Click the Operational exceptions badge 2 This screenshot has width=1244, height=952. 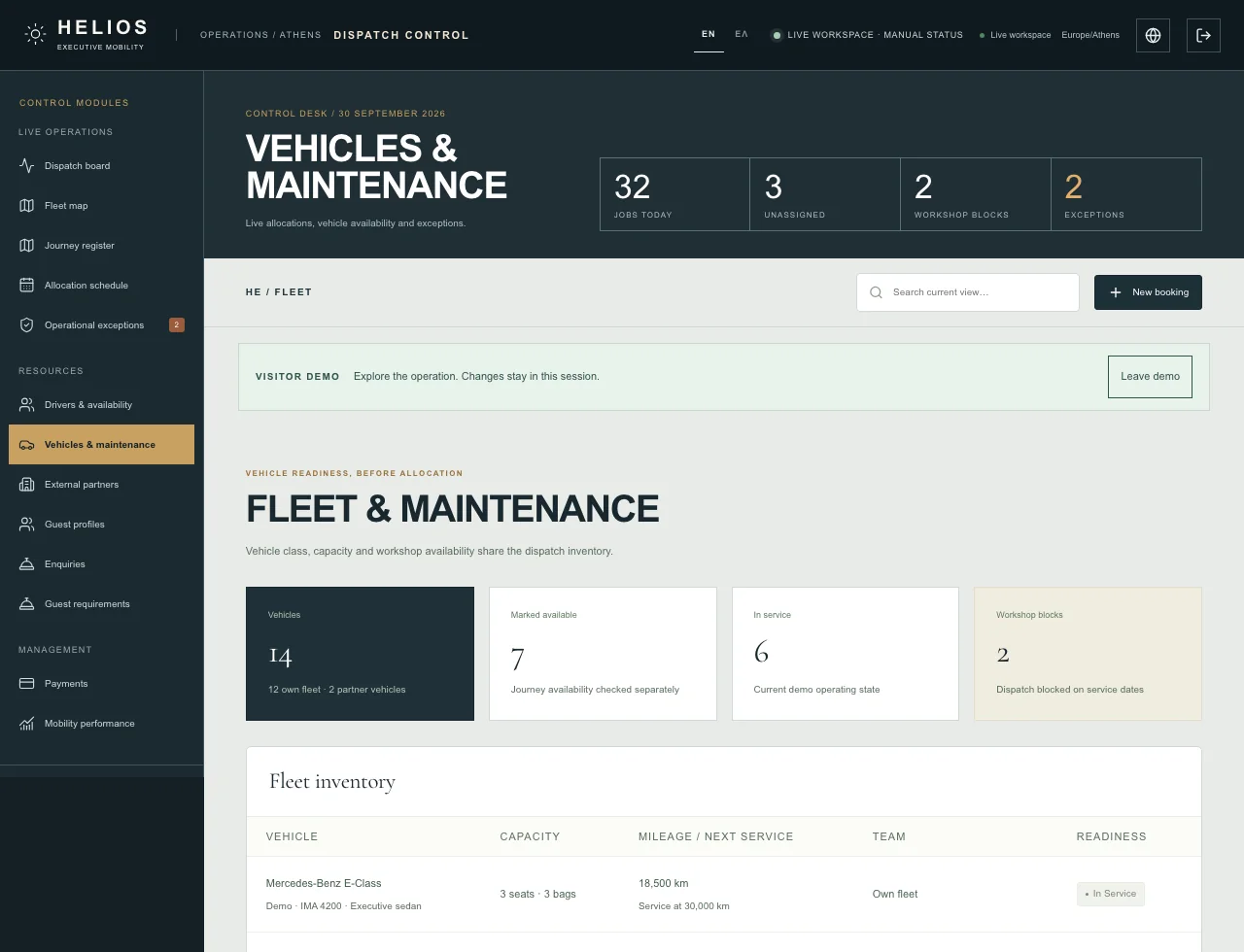pyautogui.click(x=177, y=325)
